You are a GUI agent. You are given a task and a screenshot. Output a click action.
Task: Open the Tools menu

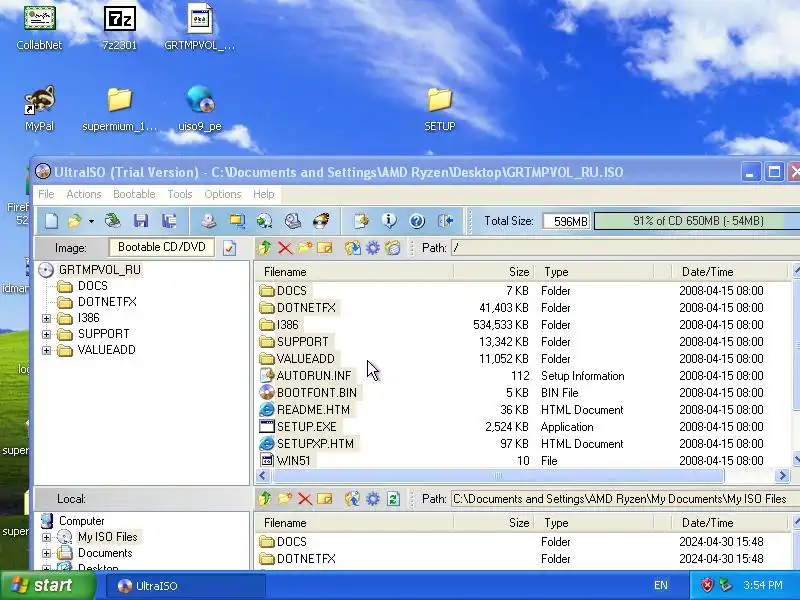(x=180, y=194)
